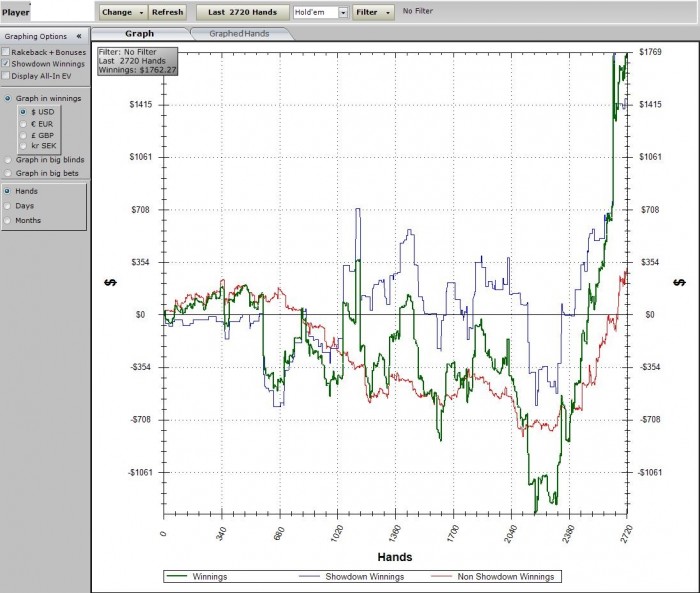Choose $ USD currency

point(23,112)
